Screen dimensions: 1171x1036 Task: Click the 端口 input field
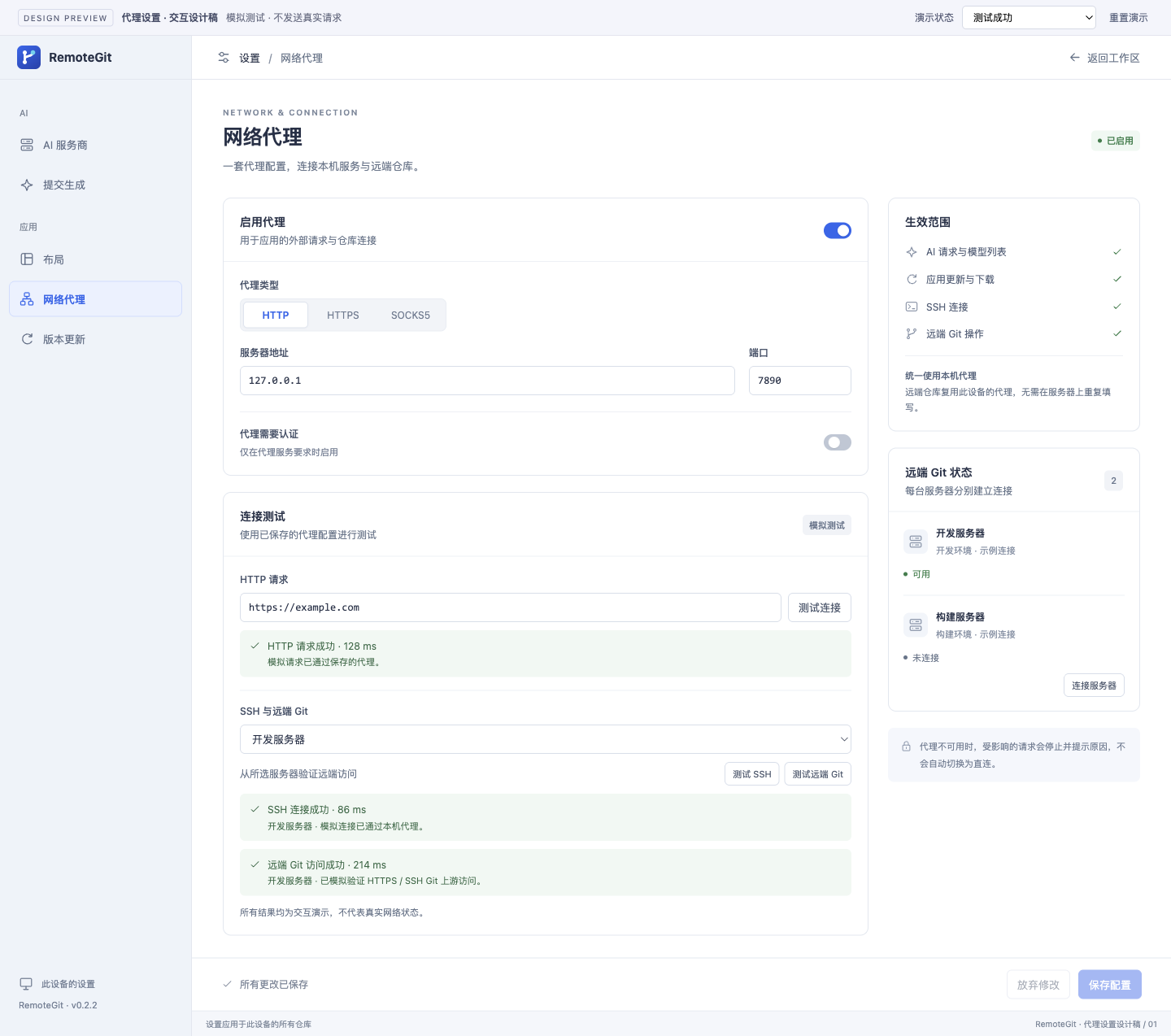800,381
